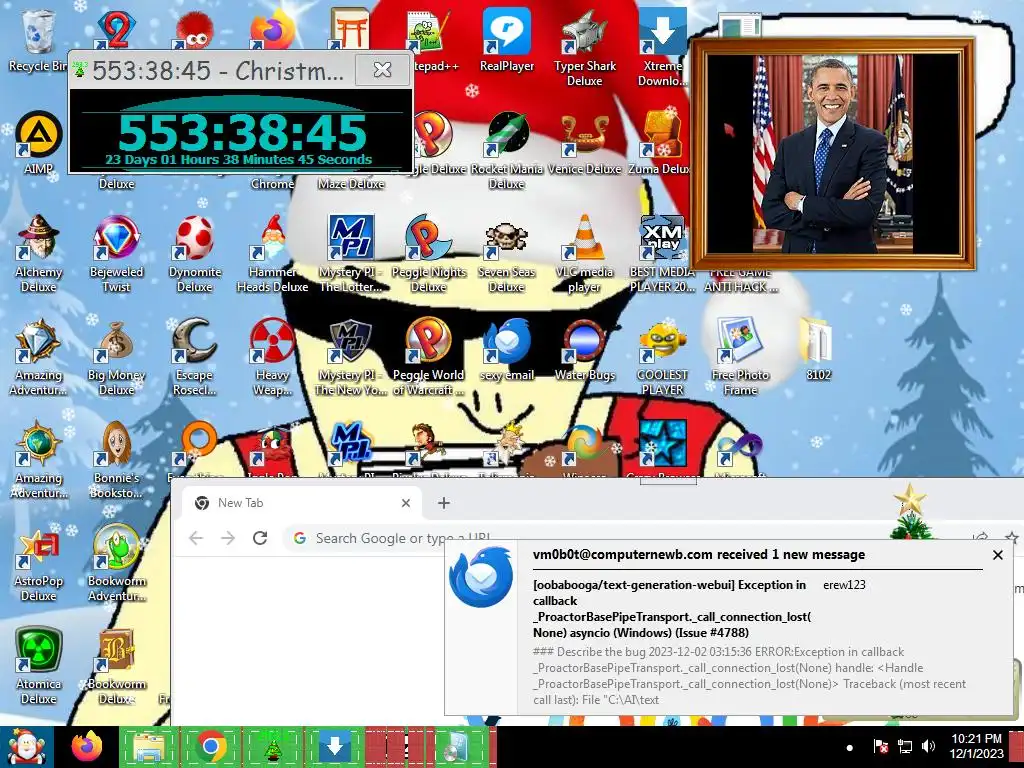Select the Water Bugs icon
1024x768 pixels.
click(x=584, y=349)
